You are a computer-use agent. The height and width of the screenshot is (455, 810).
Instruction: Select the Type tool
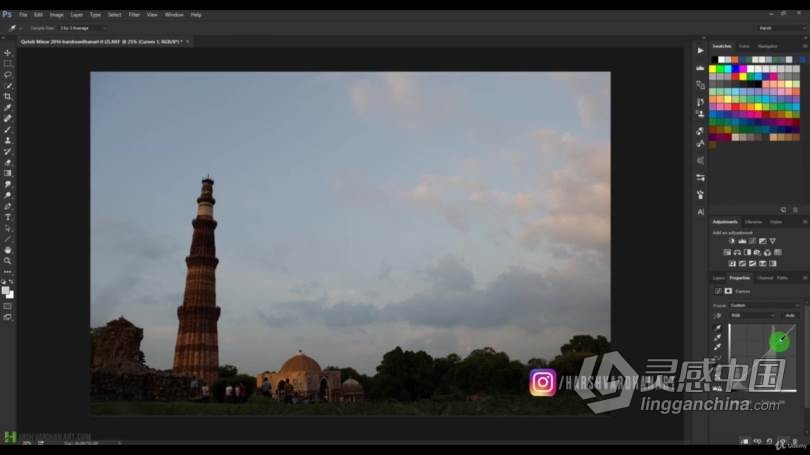(x=8, y=217)
